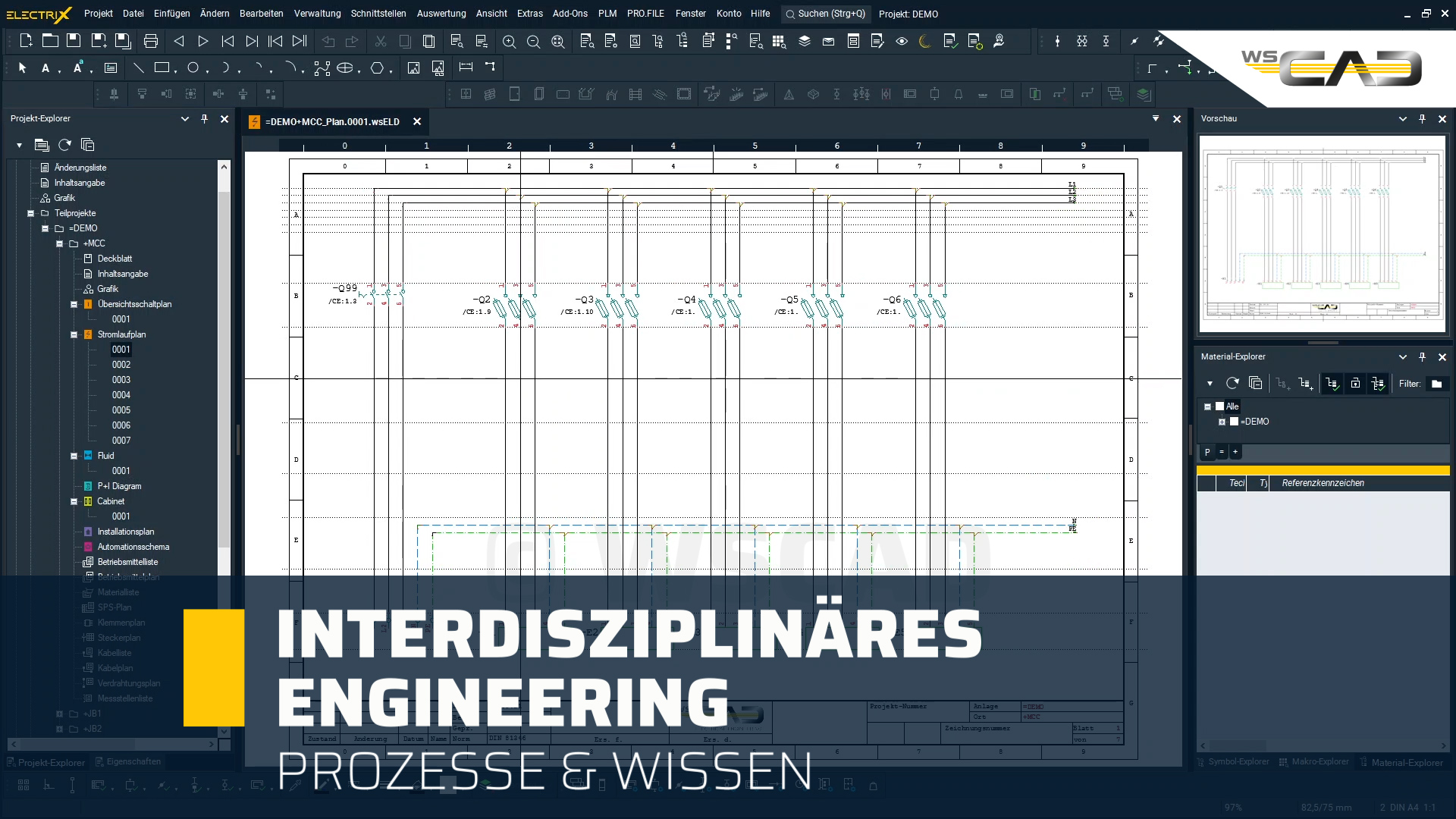1456x819 pixels.
Task: Open the Extras menu
Action: [x=529, y=13]
